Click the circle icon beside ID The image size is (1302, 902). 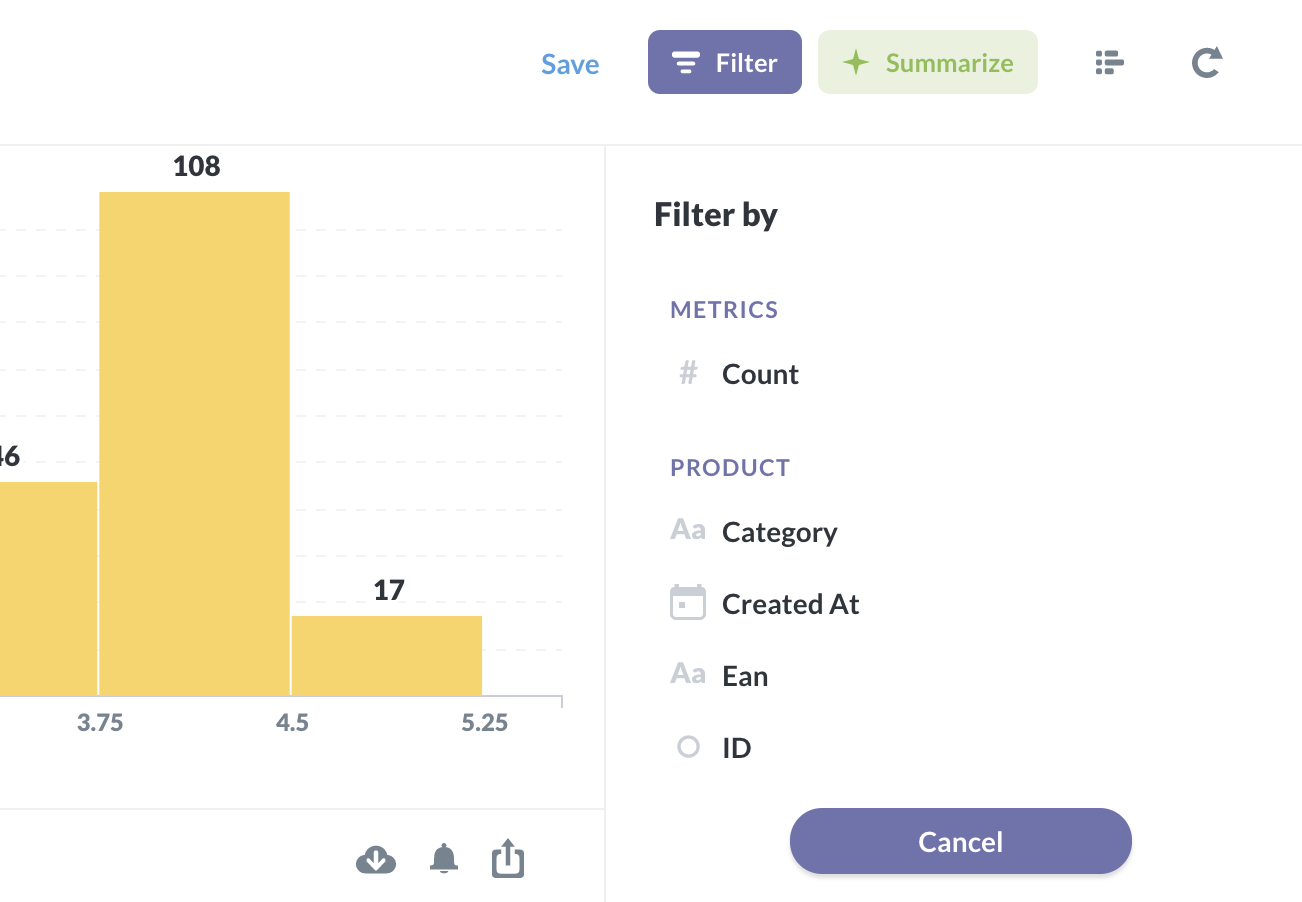688,747
